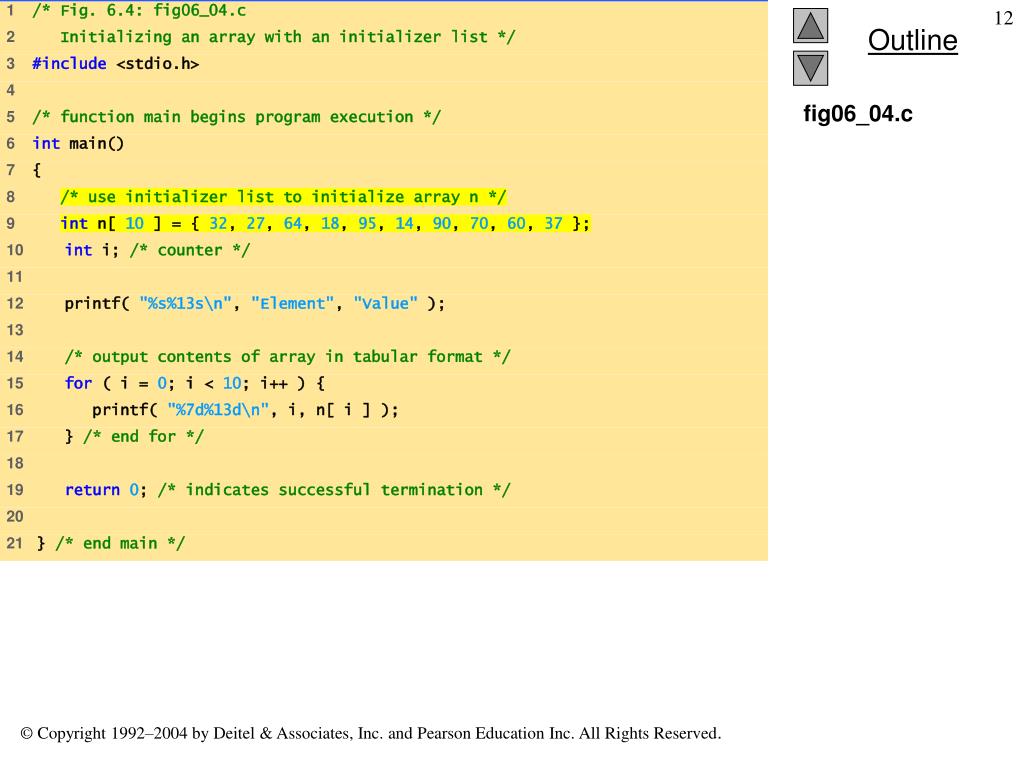Click the value 64 in initializer list

coord(293,223)
